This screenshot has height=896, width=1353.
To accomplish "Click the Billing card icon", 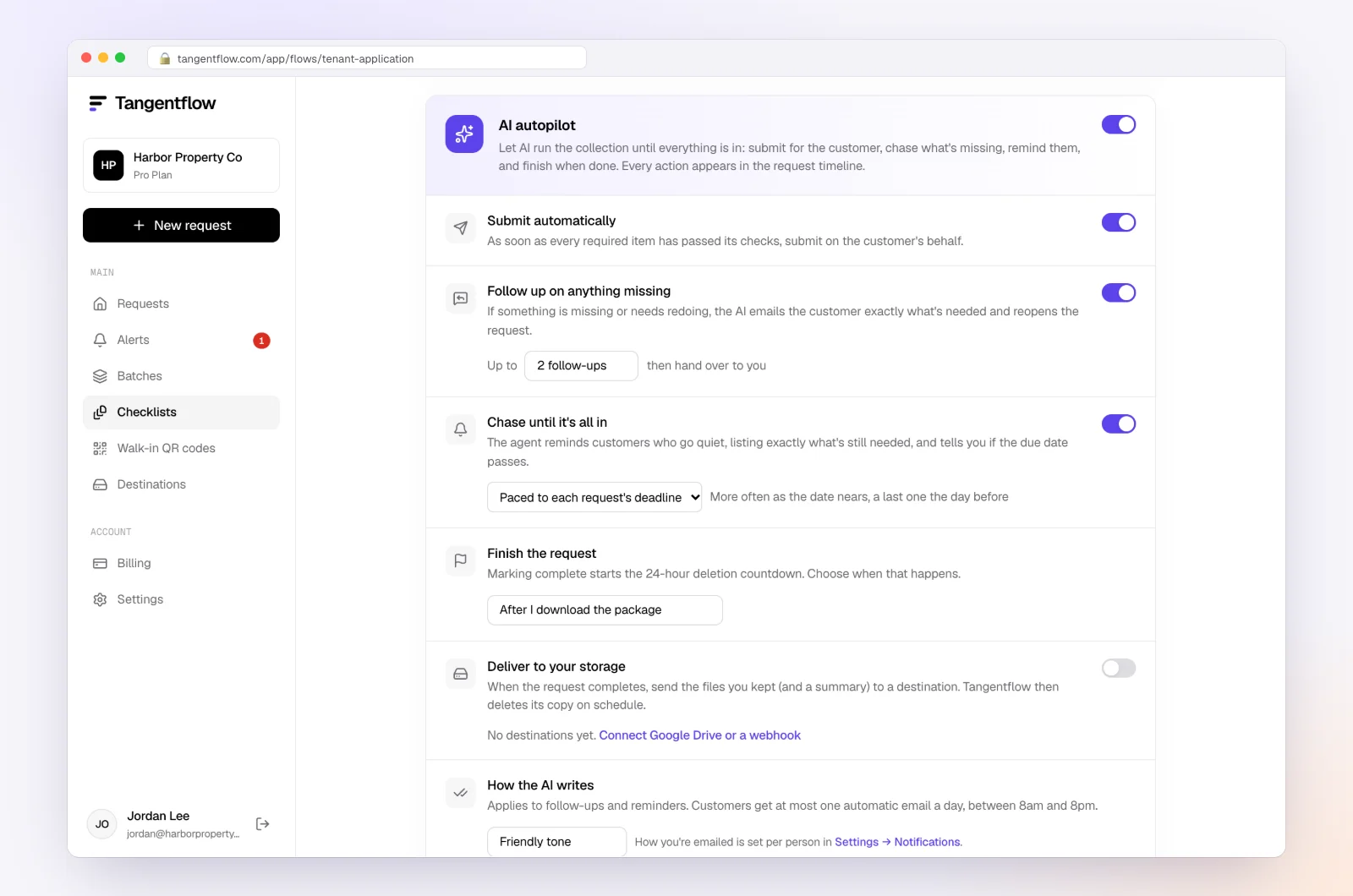I will (100, 564).
